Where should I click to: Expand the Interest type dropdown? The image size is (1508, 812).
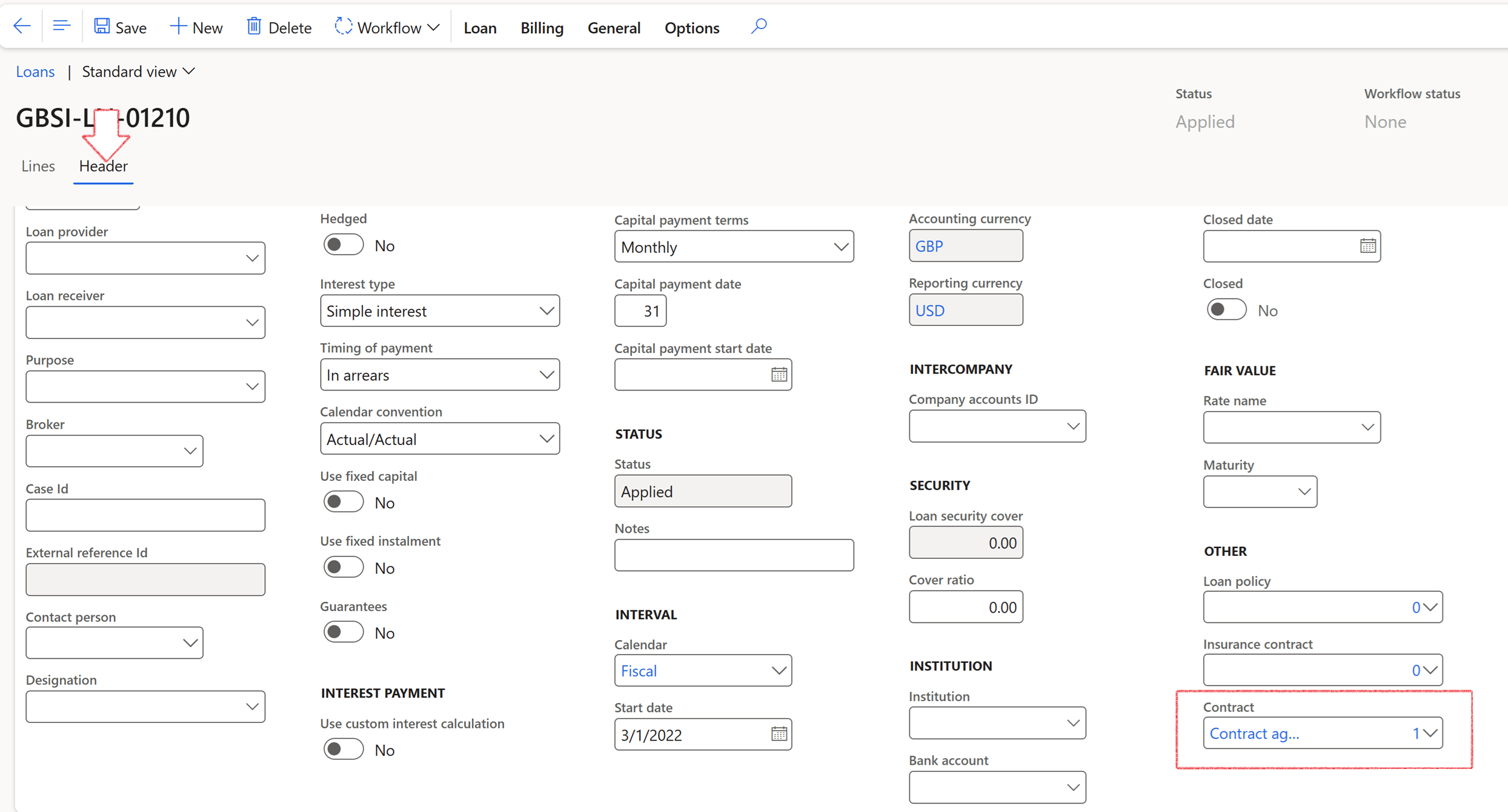tap(546, 311)
